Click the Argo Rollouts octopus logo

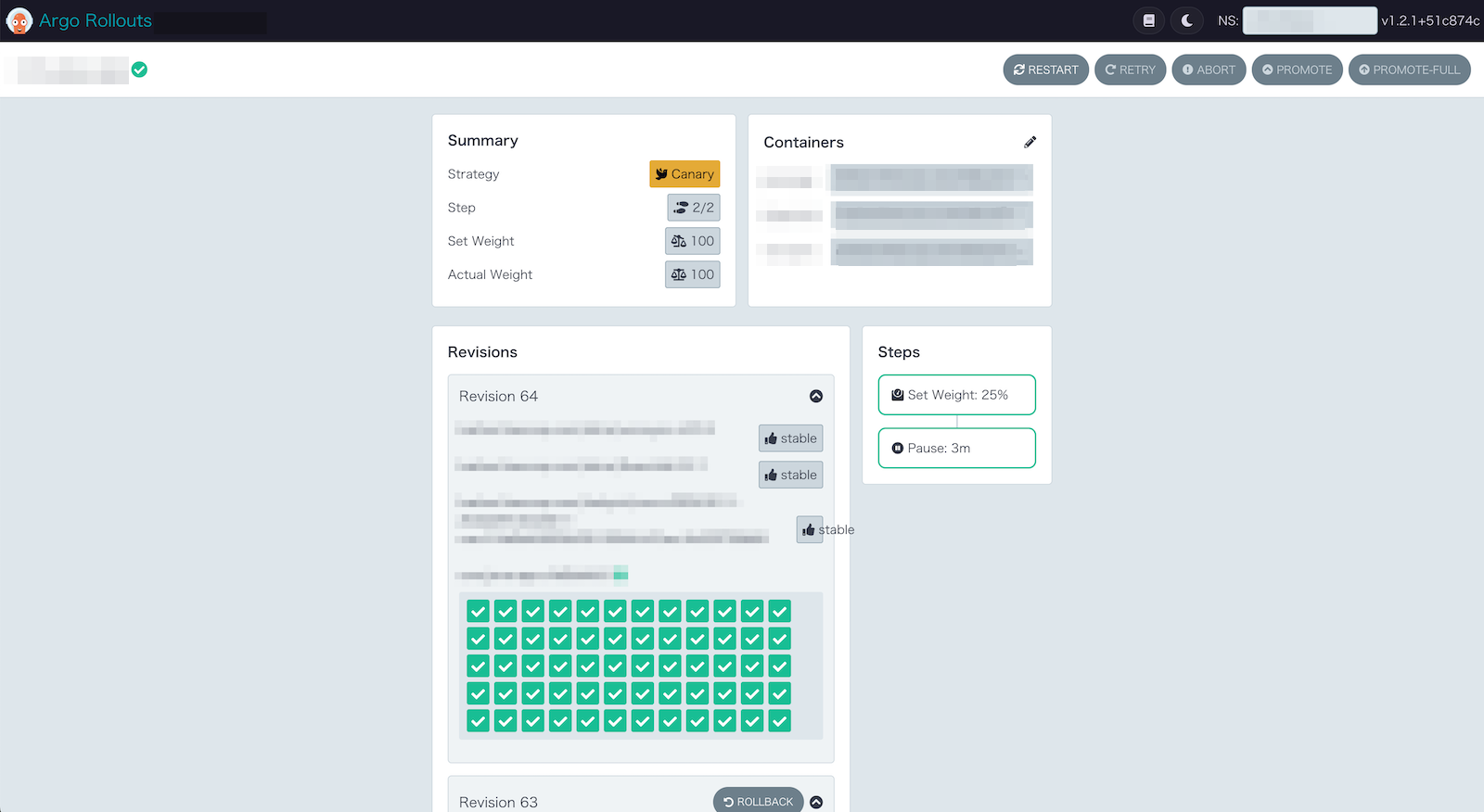19,20
